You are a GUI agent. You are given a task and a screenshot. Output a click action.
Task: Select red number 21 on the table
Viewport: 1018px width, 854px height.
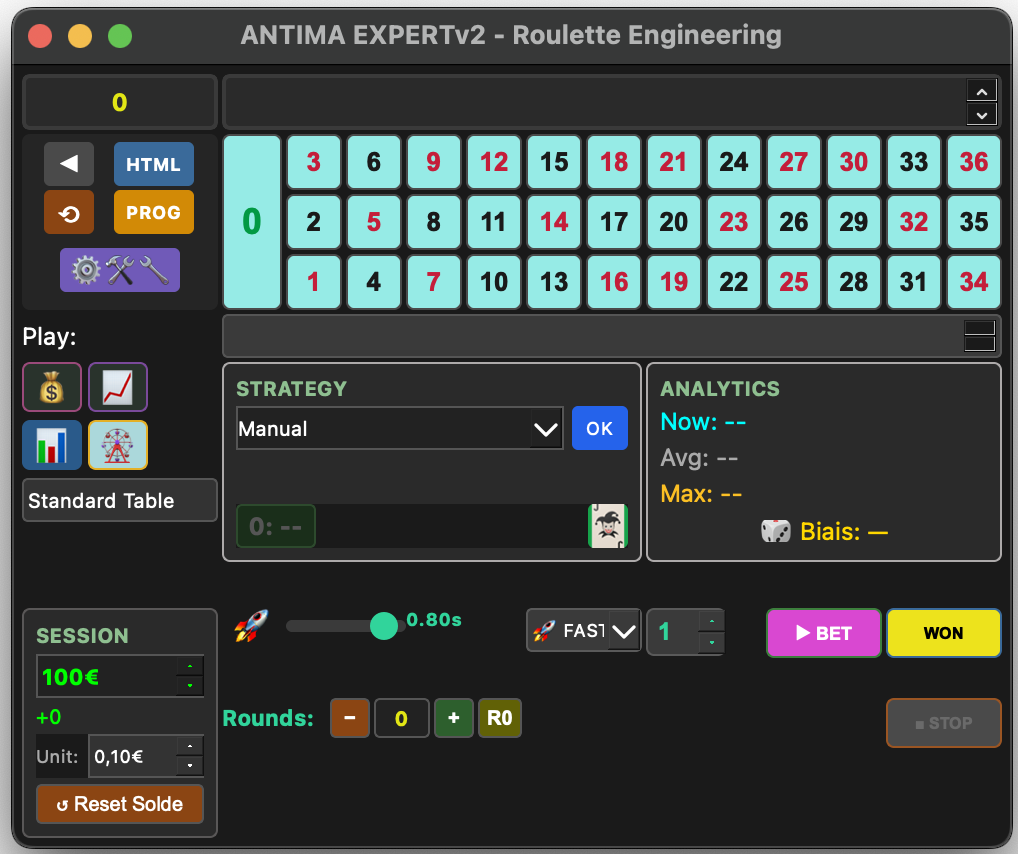pyautogui.click(x=674, y=162)
